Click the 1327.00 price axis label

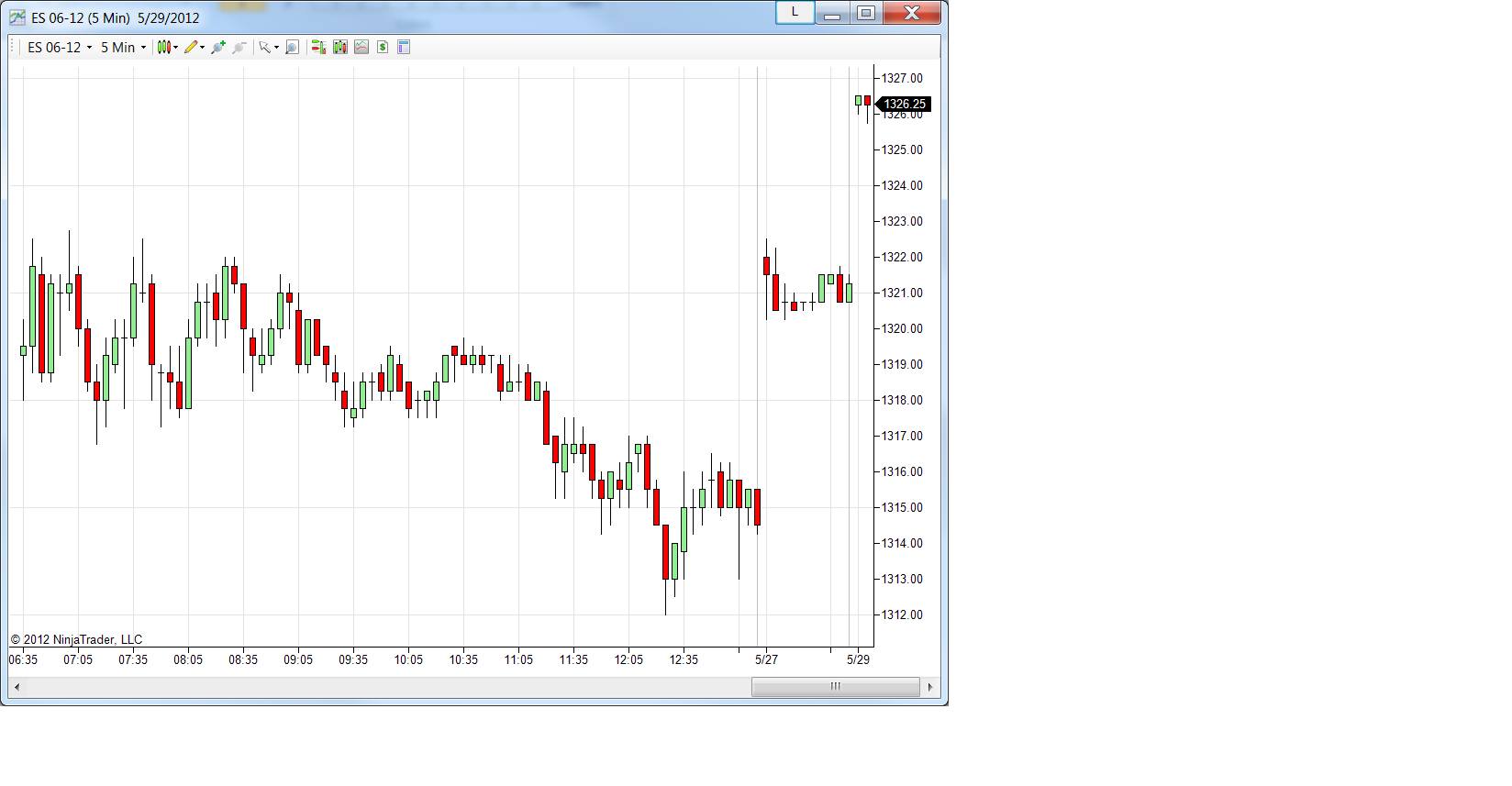(x=902, y=79)
